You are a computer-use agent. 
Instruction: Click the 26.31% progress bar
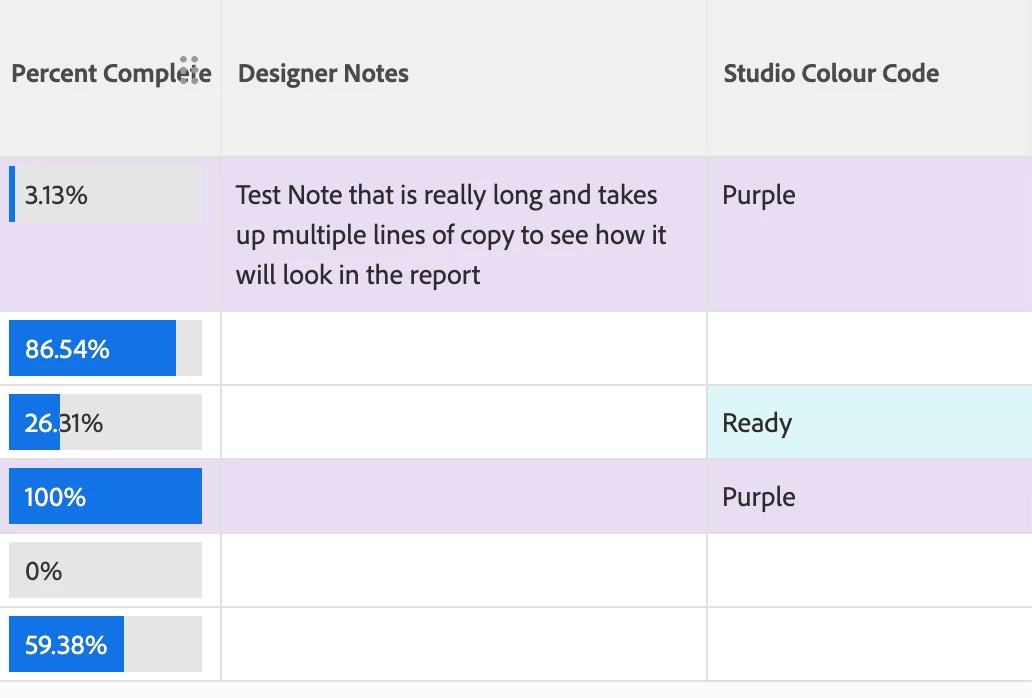(105, 423)
